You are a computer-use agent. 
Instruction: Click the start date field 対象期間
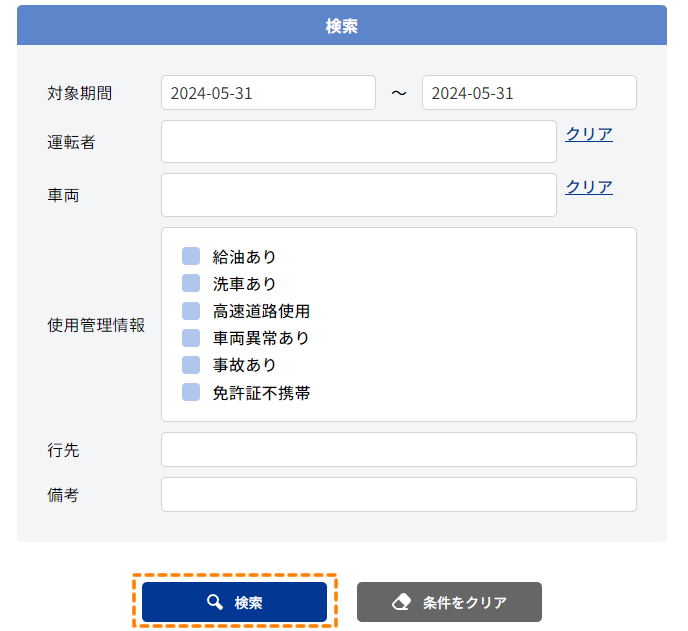(x=268, y=93)
